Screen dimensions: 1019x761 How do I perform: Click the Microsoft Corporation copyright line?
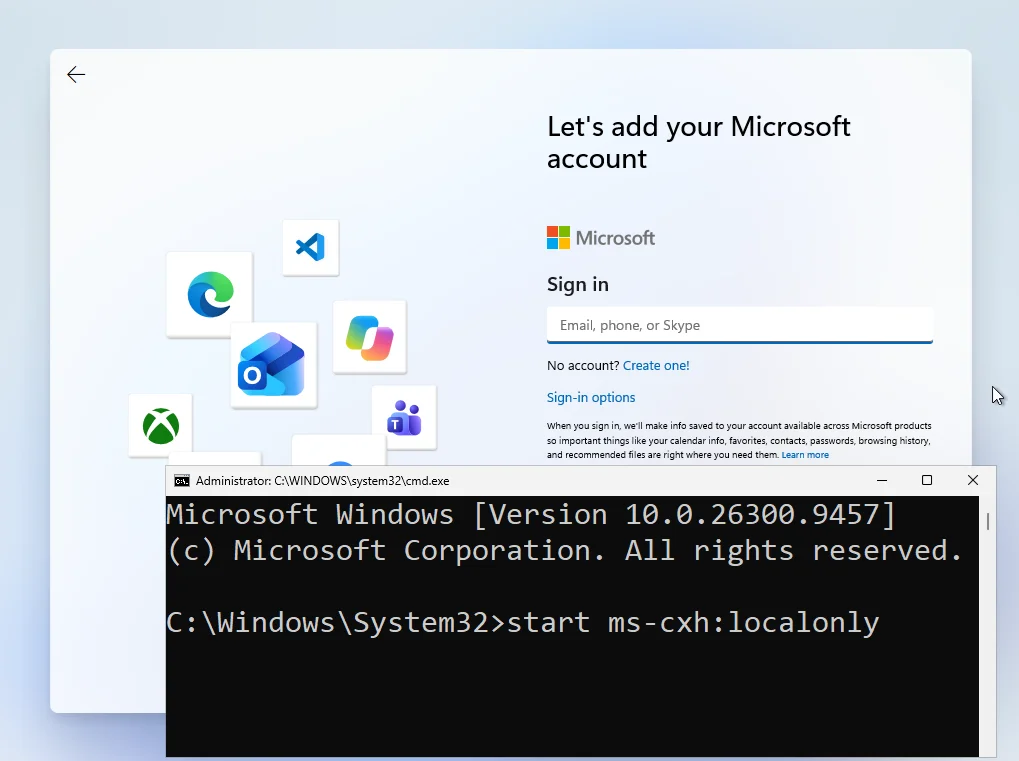coord(564,550)
